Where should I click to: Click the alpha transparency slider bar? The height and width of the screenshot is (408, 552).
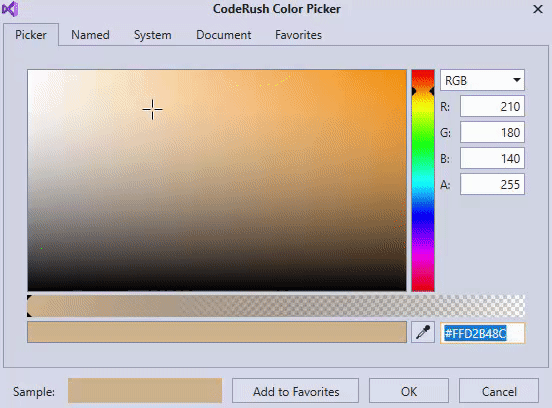click(x=276, y=306)
